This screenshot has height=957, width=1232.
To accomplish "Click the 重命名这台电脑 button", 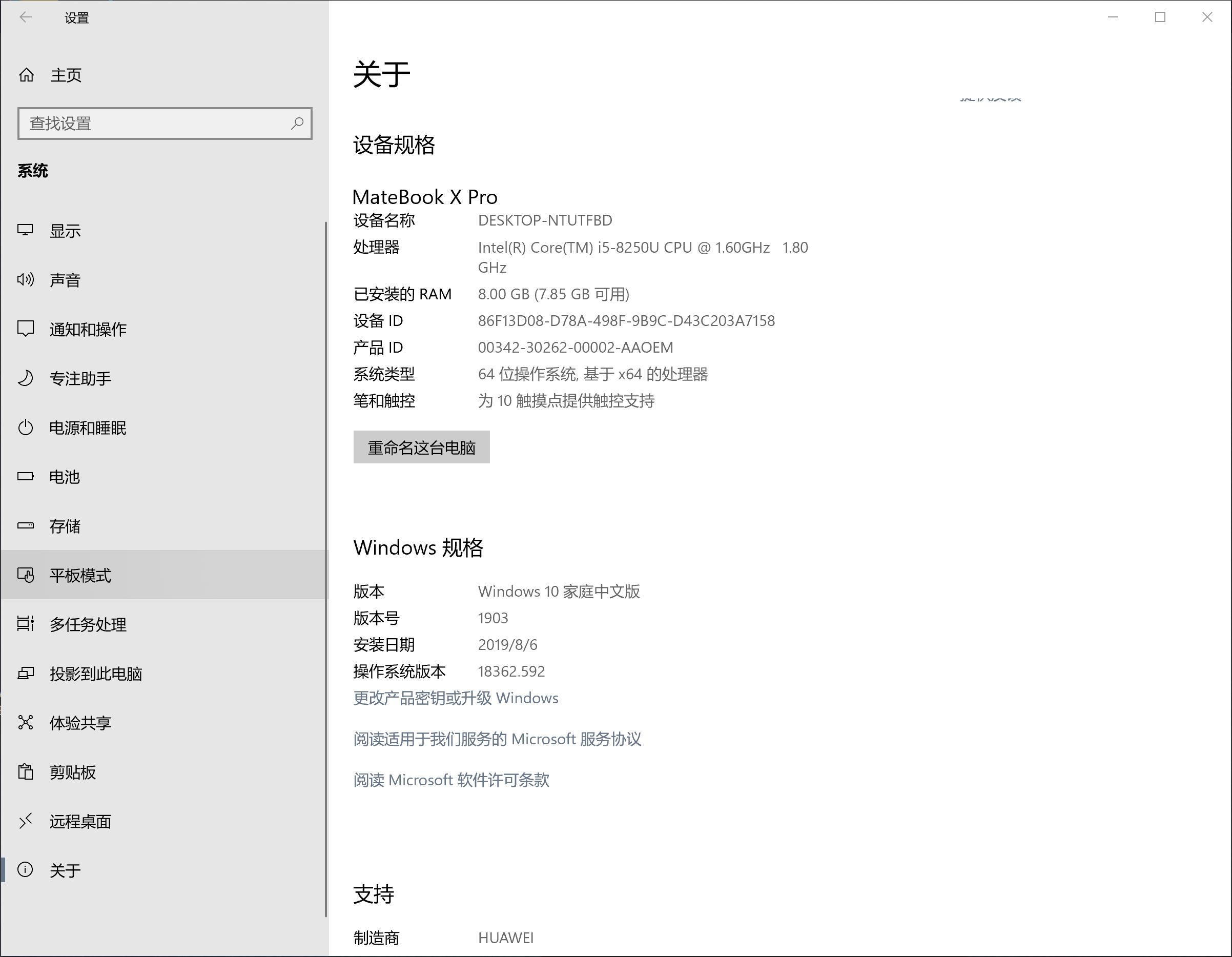I will click(x=421, y=447).
